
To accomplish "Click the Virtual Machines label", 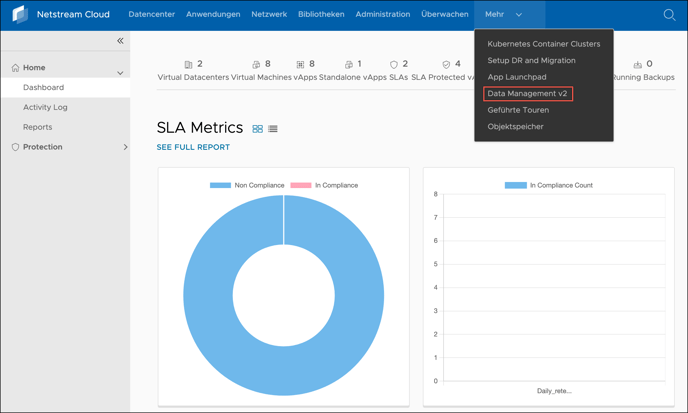I will point(261,77).
